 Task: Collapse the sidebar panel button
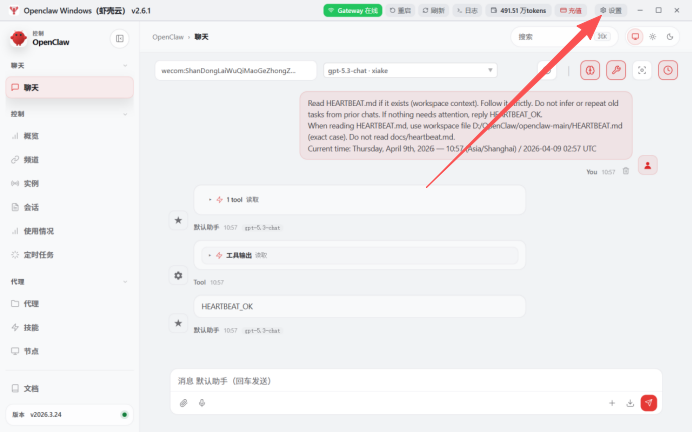tap(120, 39)
